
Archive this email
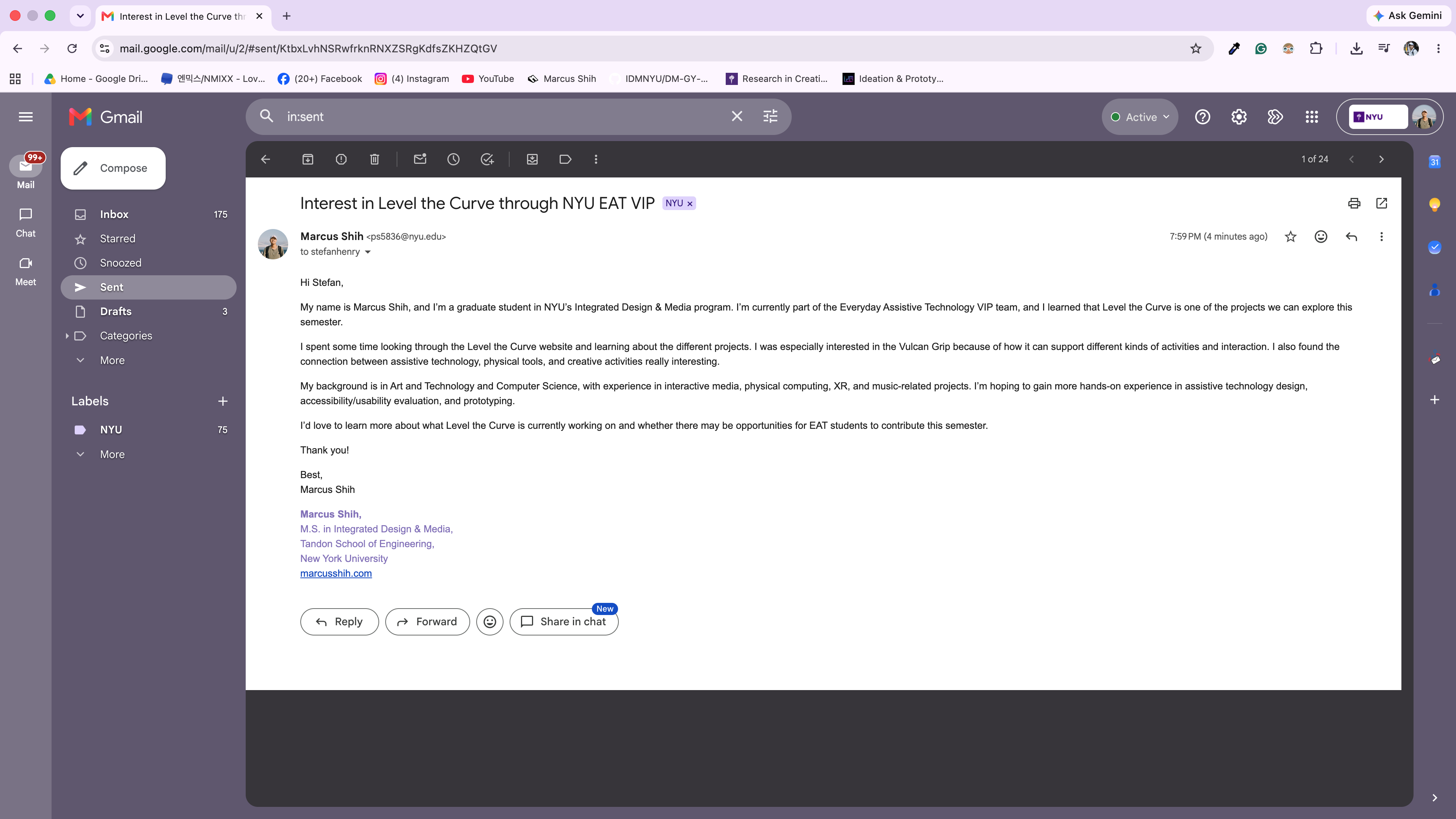pos(308,159)
